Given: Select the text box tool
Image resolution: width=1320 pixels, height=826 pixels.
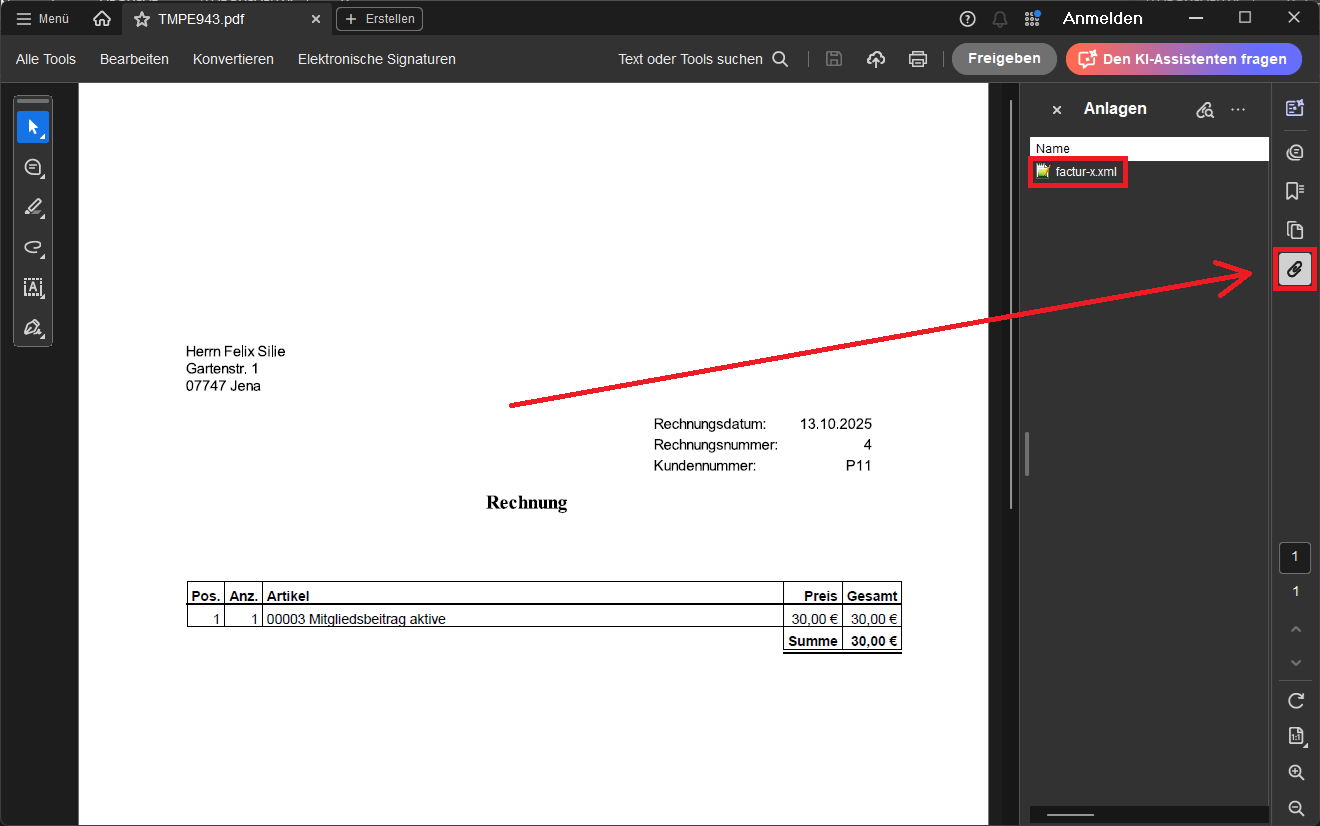Looking at the screenshot, I should point(33,288).
